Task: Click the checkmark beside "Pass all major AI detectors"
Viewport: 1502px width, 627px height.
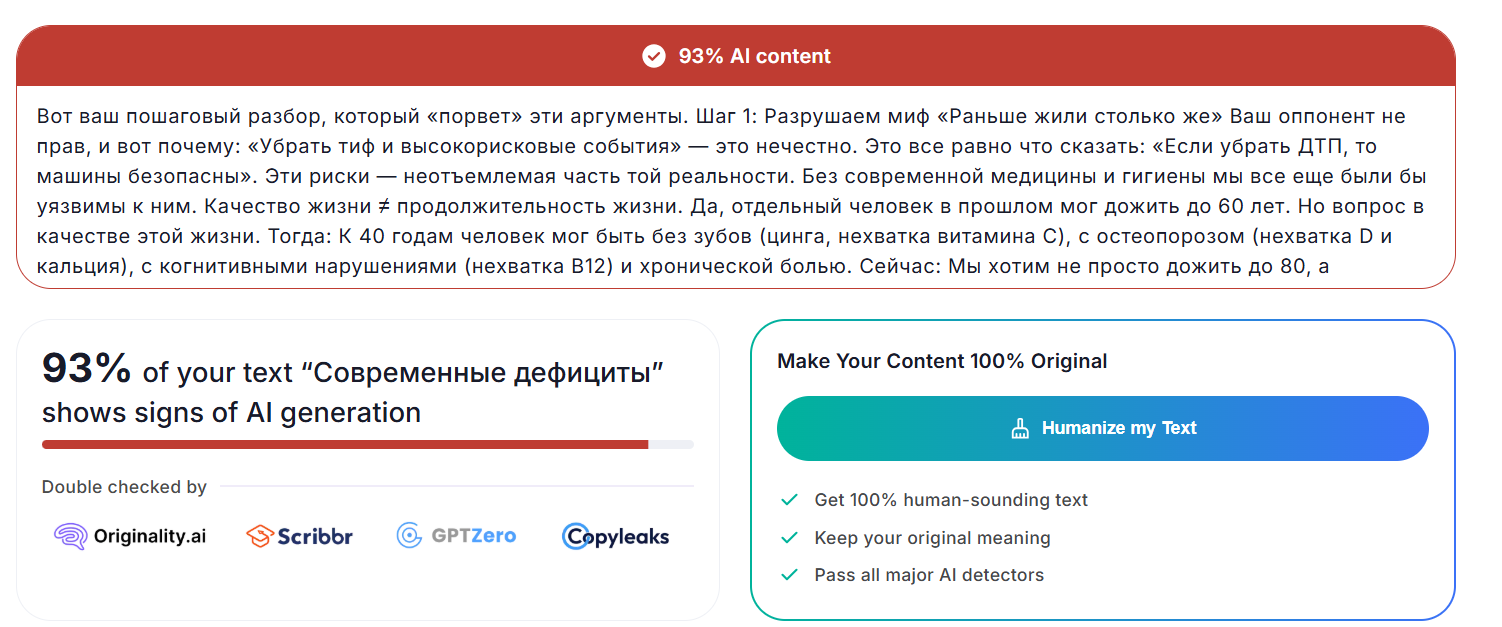Action: 789,575
